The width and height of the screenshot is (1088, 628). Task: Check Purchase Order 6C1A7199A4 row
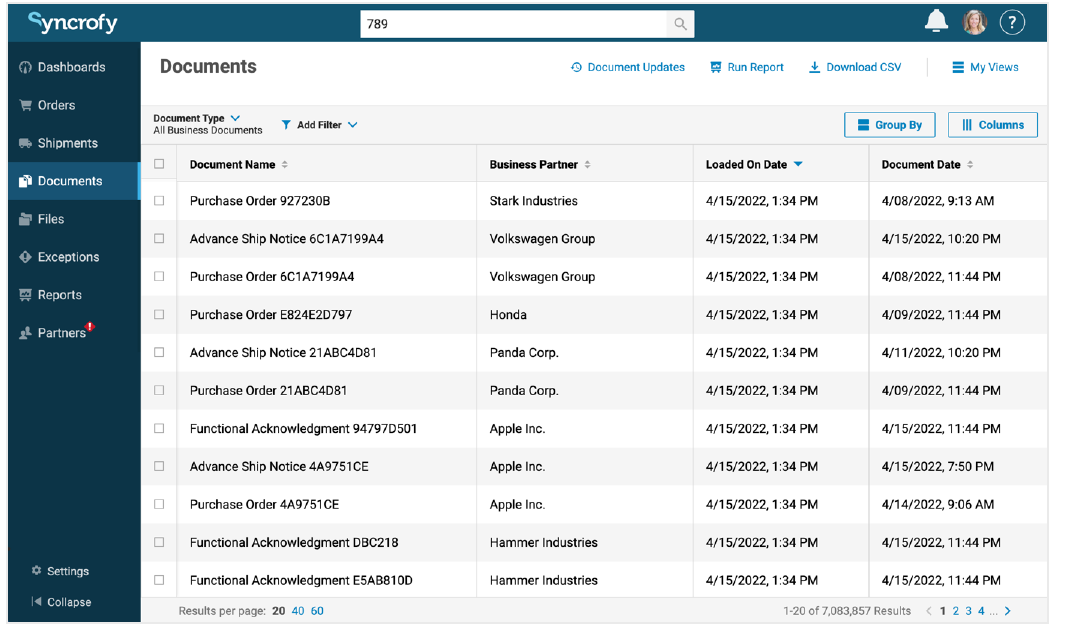pyautogui.click(x=159, y=276)
